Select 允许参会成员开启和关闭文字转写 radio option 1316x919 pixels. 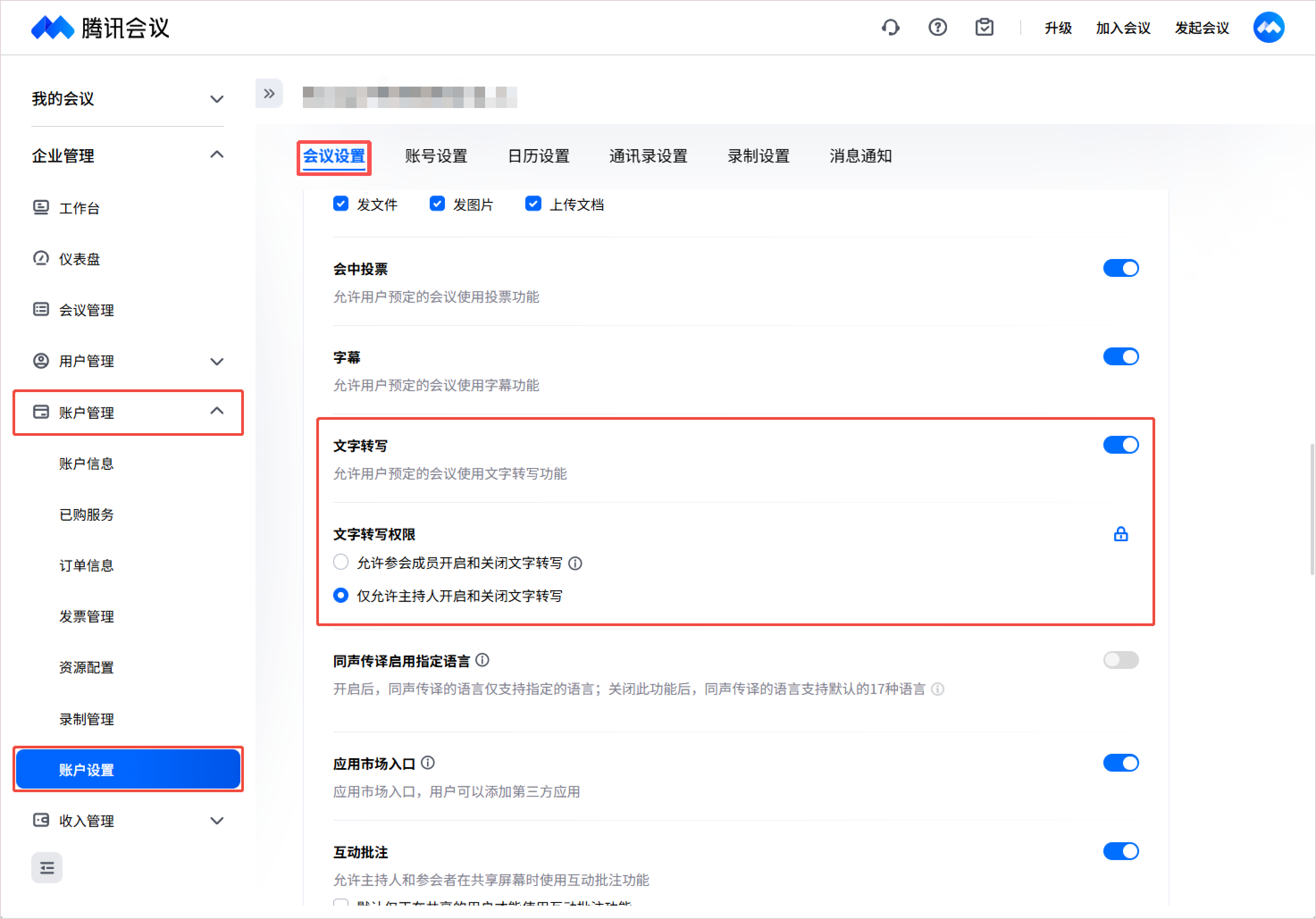[341, 562]
